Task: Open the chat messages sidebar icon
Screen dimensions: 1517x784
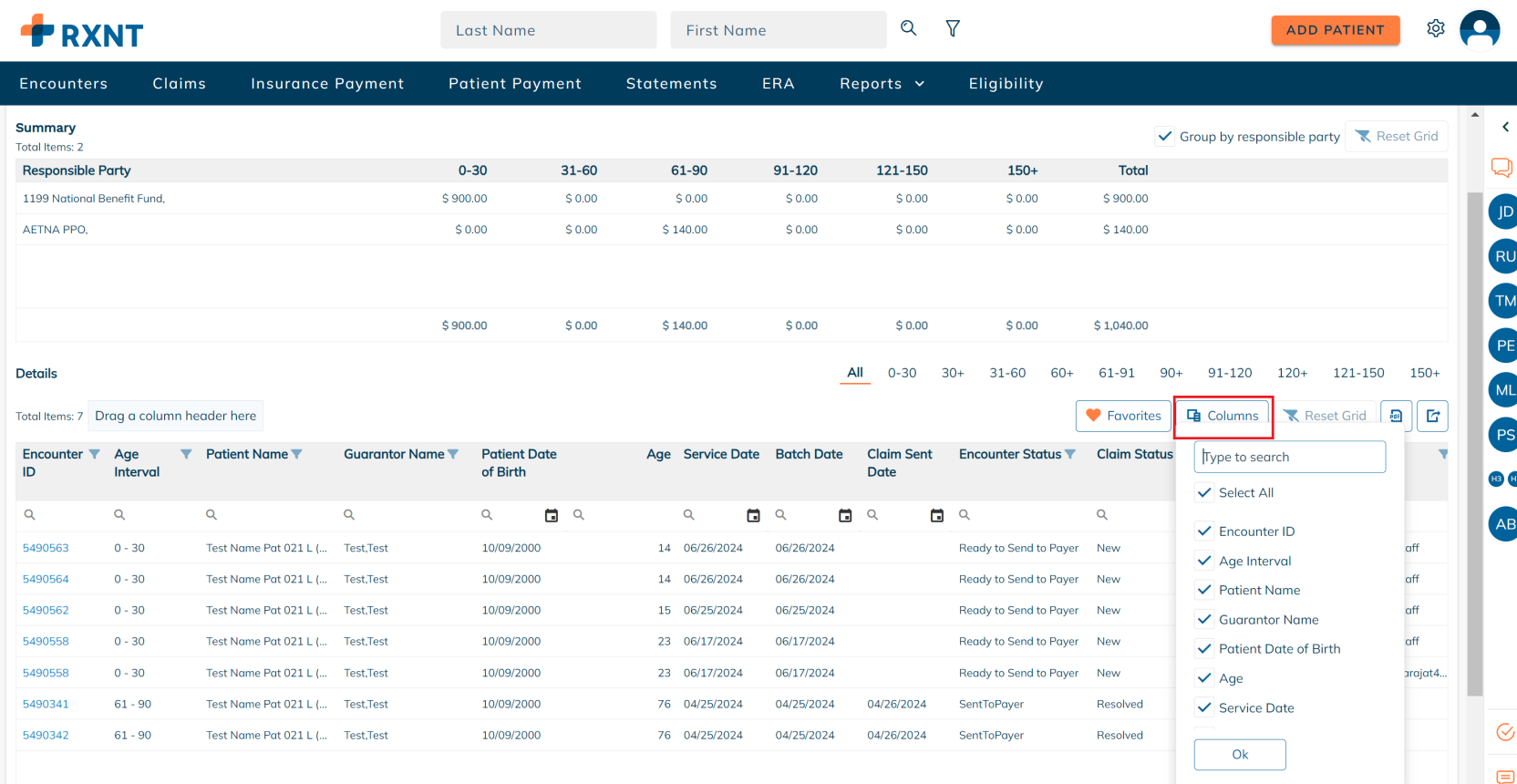Action: 1501,167
